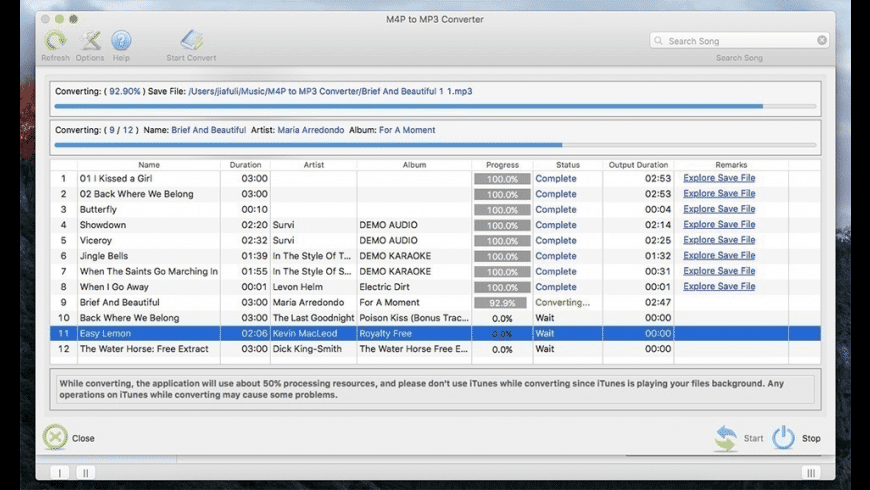Screen dimensions: 870x490
Task: Open Explore Save File for Showdown
Action: [x=719, y=225]
